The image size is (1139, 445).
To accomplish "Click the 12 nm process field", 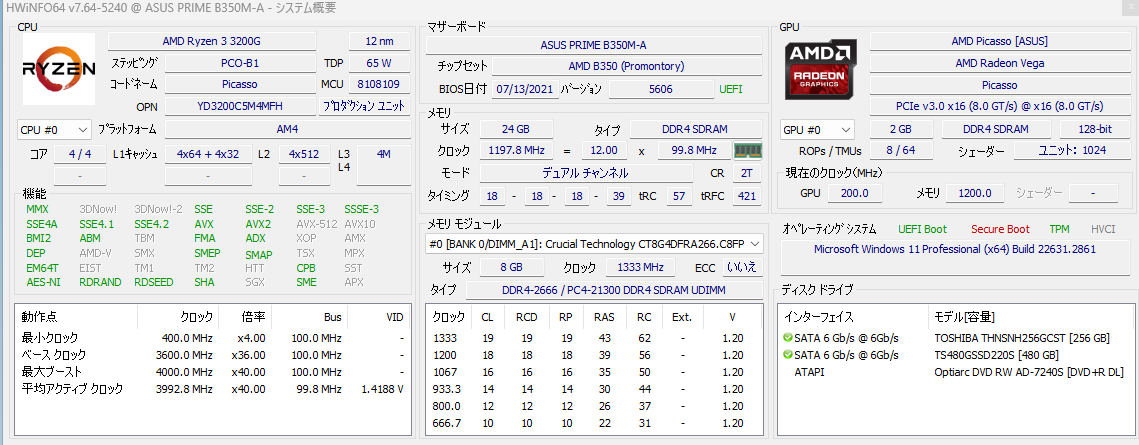I will pyautogui.click(x=379, y=41).
